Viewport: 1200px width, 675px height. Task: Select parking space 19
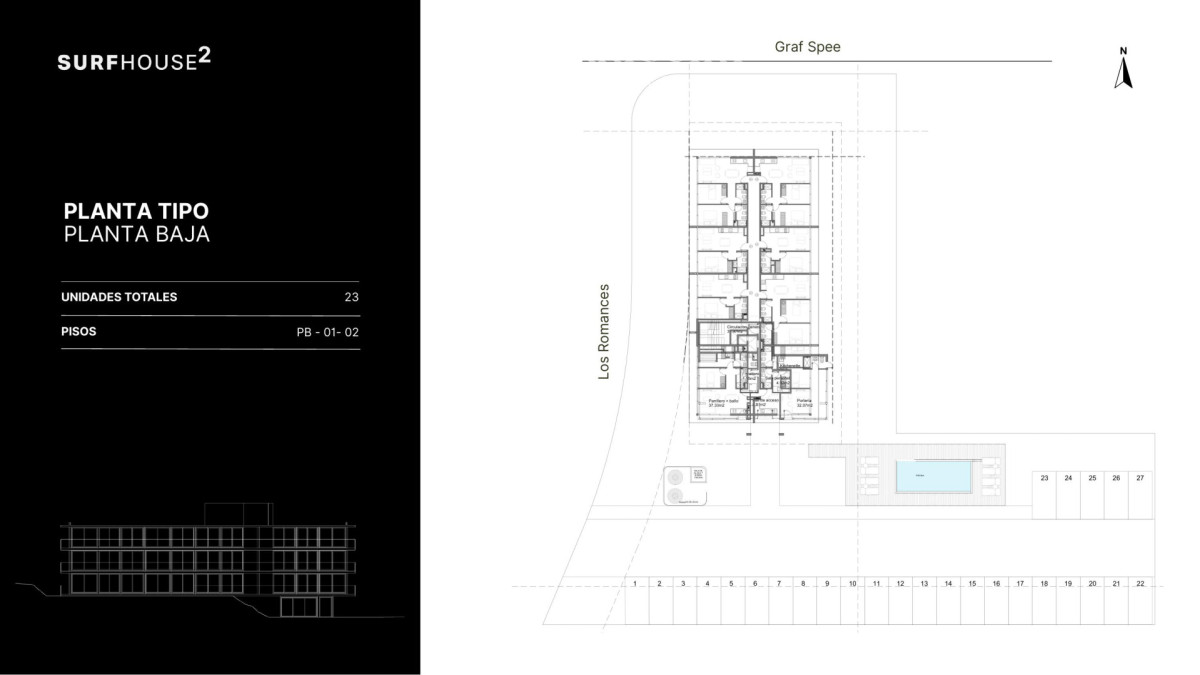(x=1068, y=601)
